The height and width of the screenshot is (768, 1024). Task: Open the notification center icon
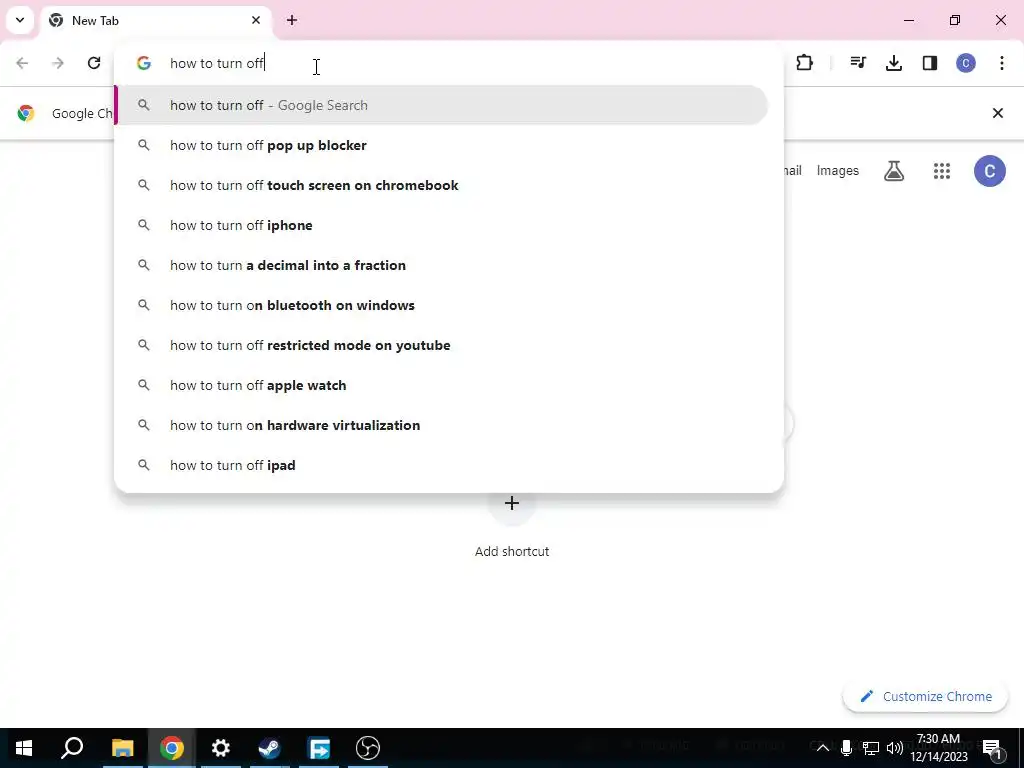coord(993,748)
